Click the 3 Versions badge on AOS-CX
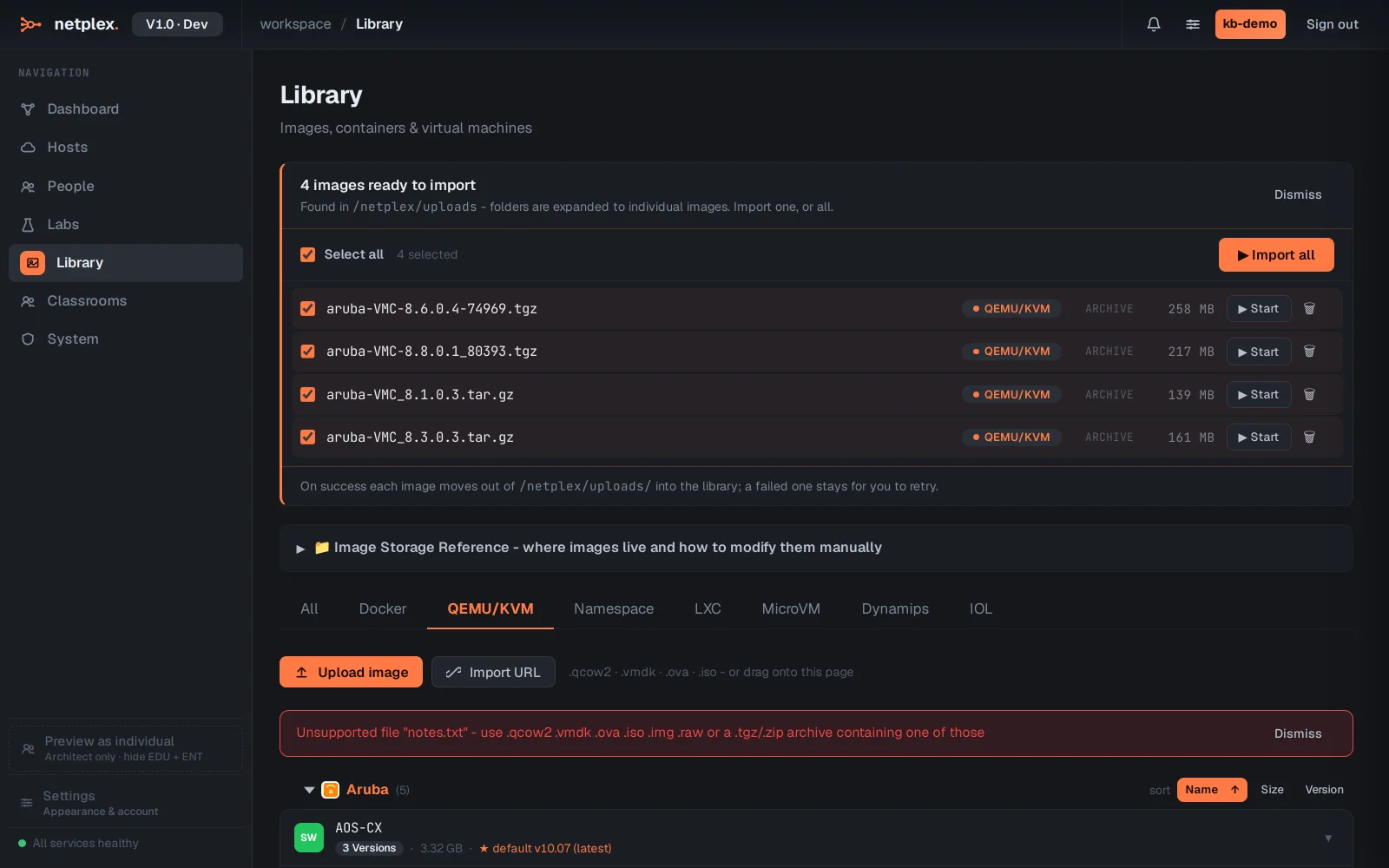The width and height of the screenshot is (1389, 868). pyautogui.click(x=369, y=849)
